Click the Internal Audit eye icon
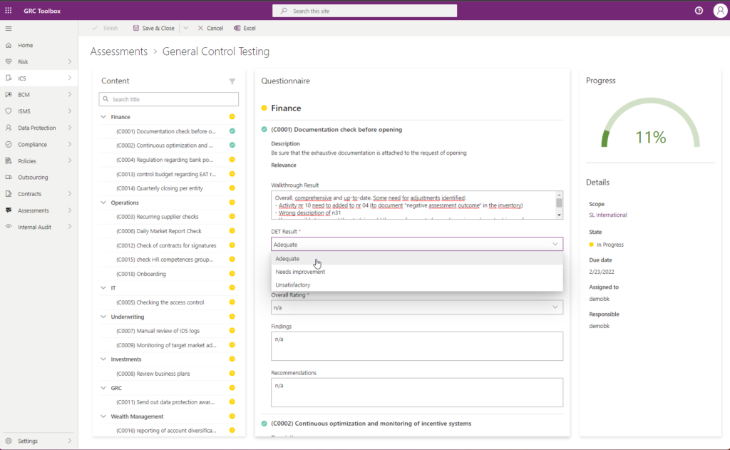730x450 pixels. pos(8,227)
